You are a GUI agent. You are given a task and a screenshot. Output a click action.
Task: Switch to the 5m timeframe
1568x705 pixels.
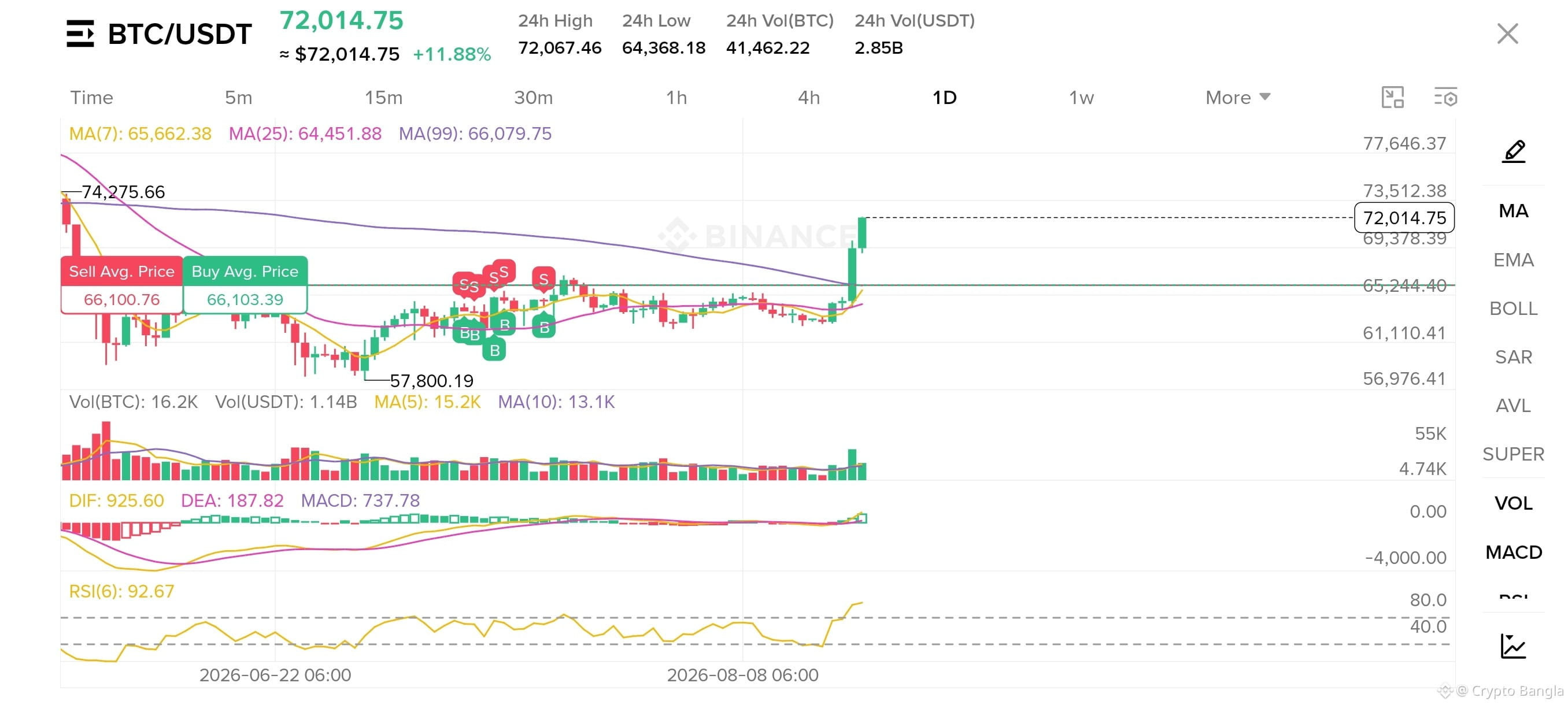[x=239, y=97]
